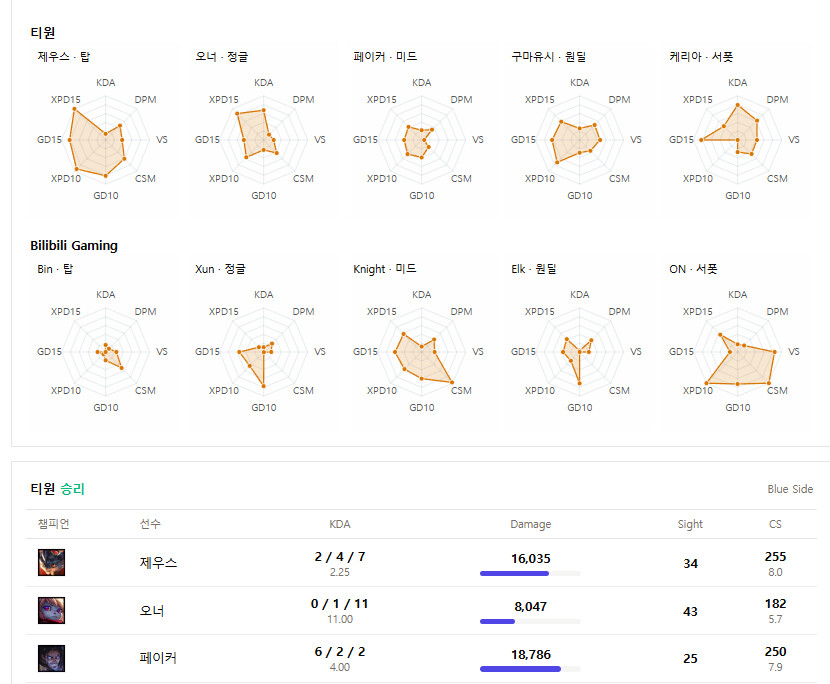Click player name 오너 in table
The width and height of the screenshot is (830, 684).
pos(152,611)
